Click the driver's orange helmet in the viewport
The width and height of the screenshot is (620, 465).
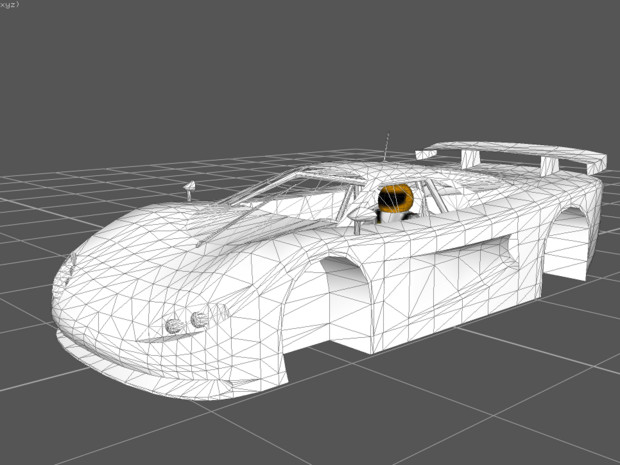395,198
